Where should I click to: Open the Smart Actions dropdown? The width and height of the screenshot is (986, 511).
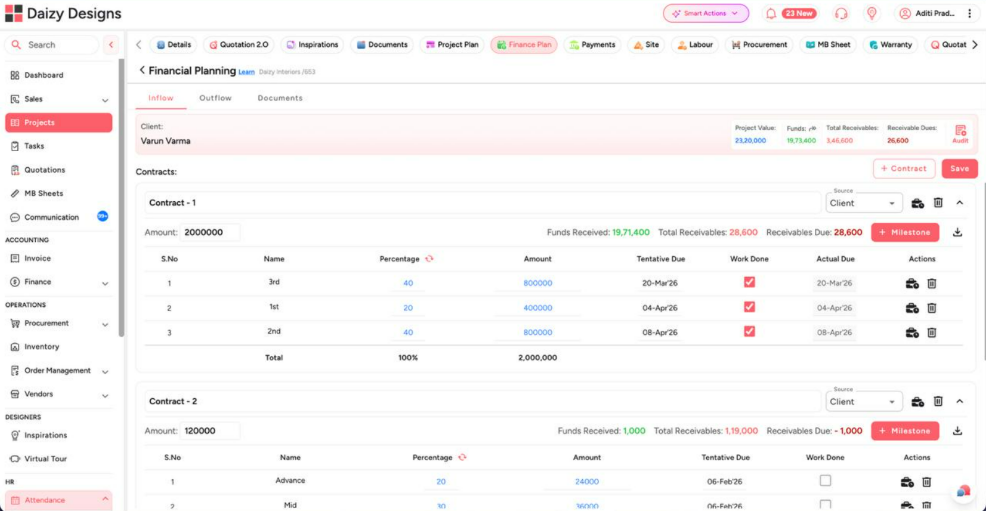(706, 13)
